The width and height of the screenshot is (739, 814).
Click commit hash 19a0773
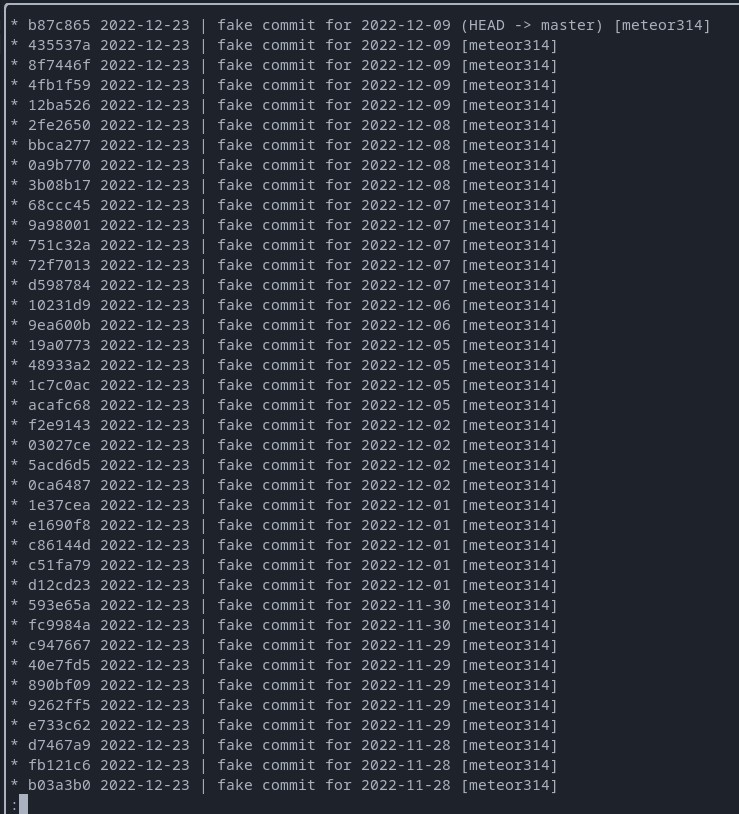coord(59,345)
